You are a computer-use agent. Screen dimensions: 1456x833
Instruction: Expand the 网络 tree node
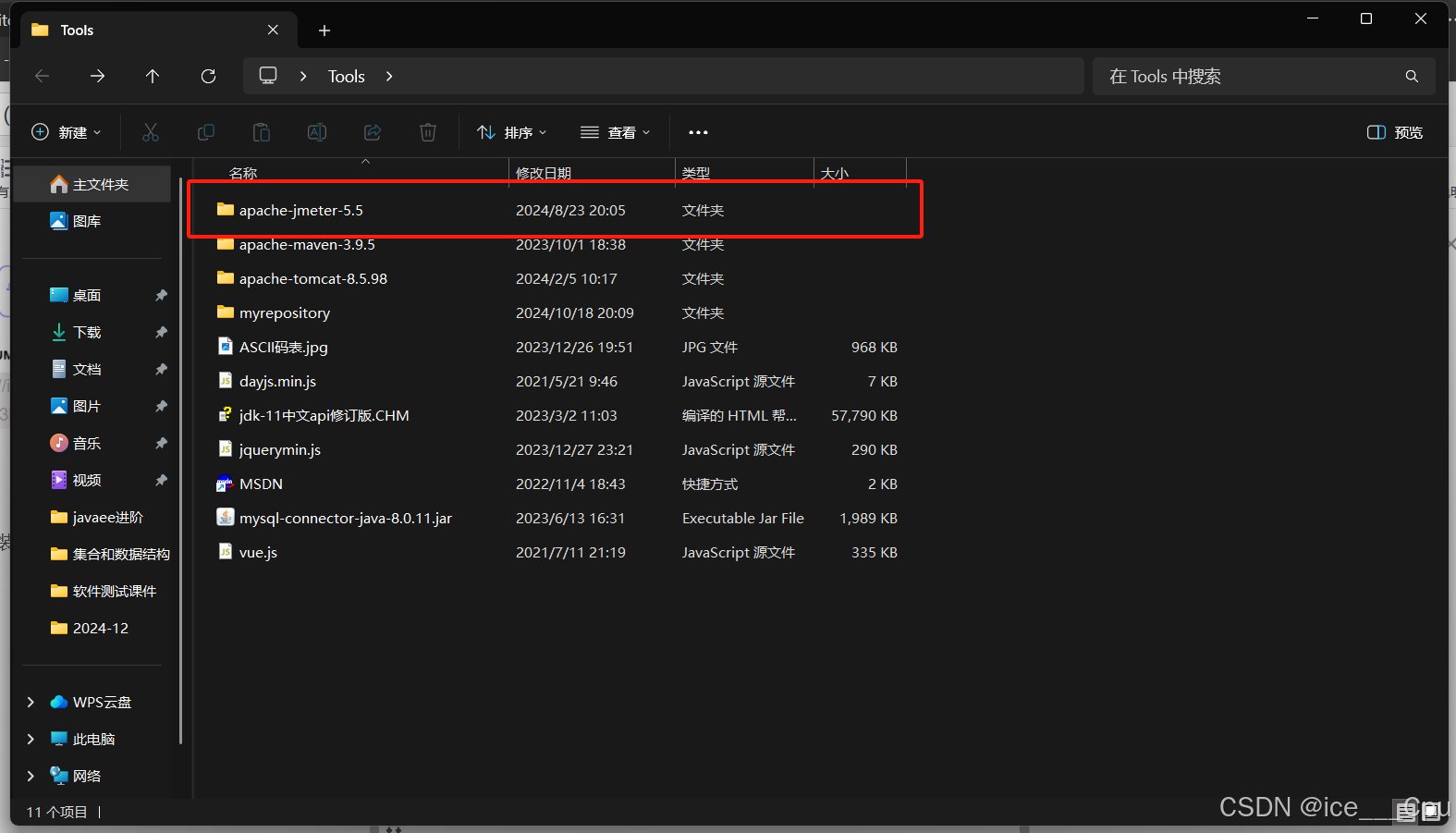(x=31, y=777)
